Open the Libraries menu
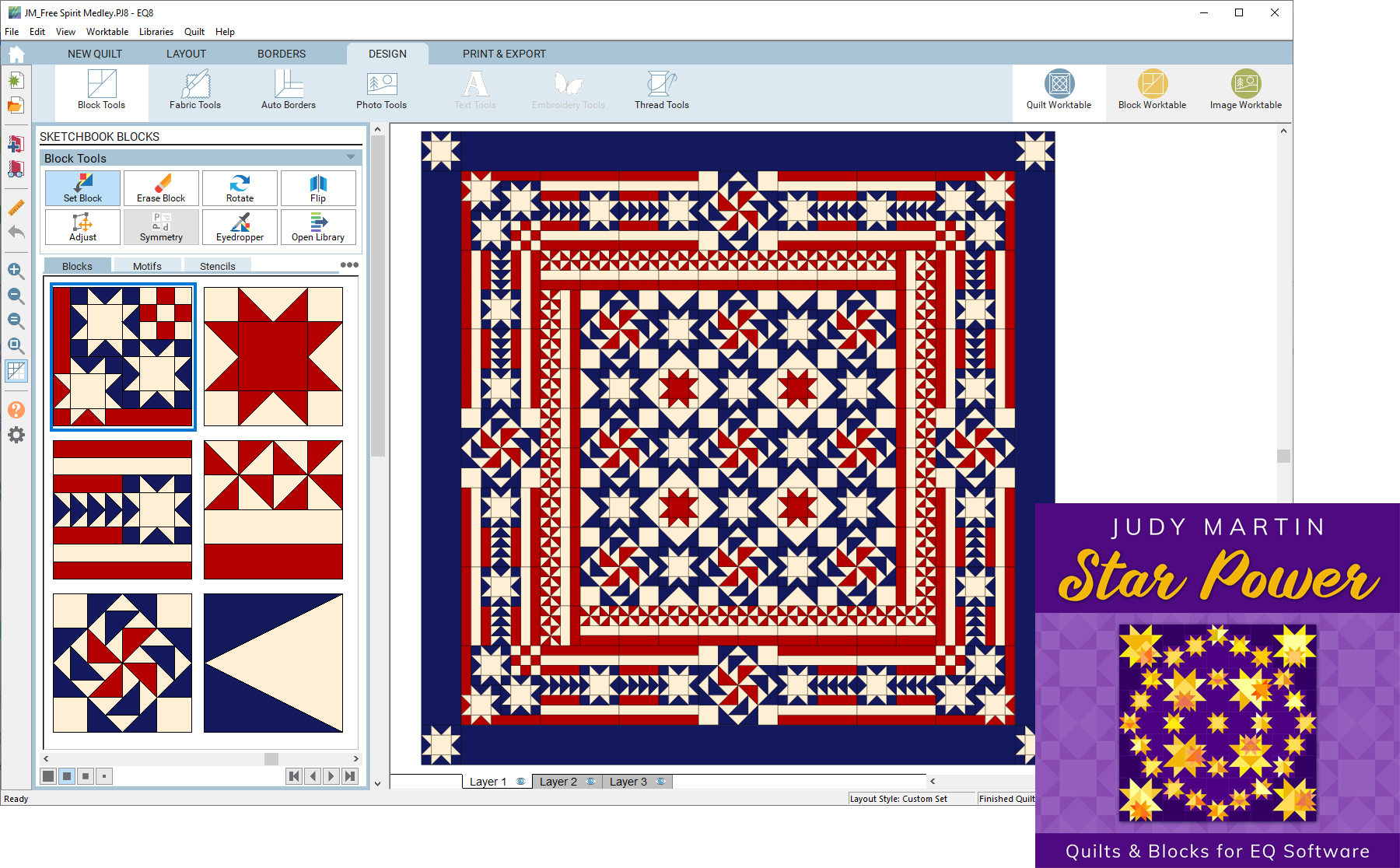This screenshot has width=1400, height=868. point(156,32)
